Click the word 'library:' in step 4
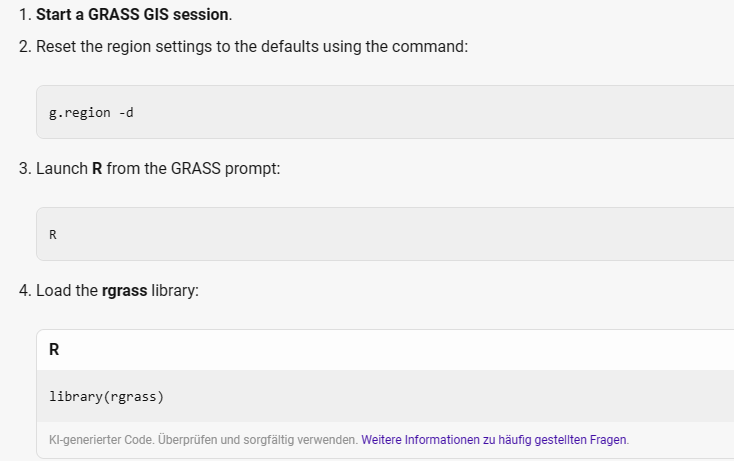This screenshot has width=734, height=461. (x=175, y=291)
